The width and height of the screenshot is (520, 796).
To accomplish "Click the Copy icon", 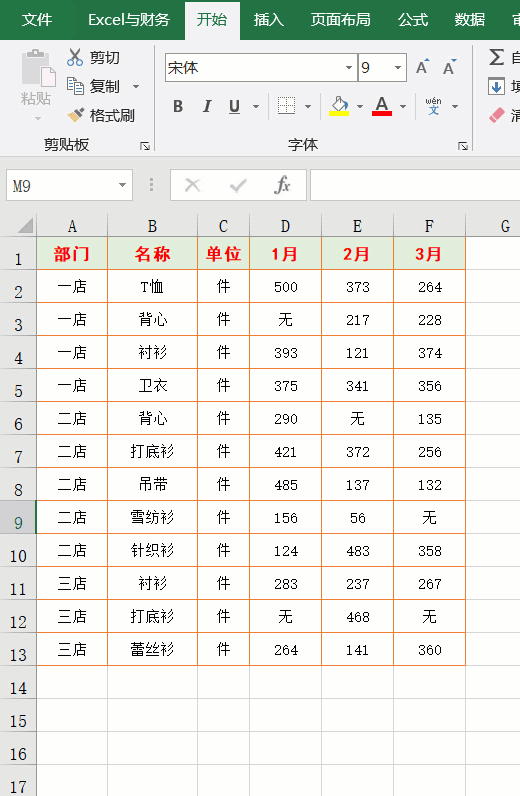I will point(75,86).
